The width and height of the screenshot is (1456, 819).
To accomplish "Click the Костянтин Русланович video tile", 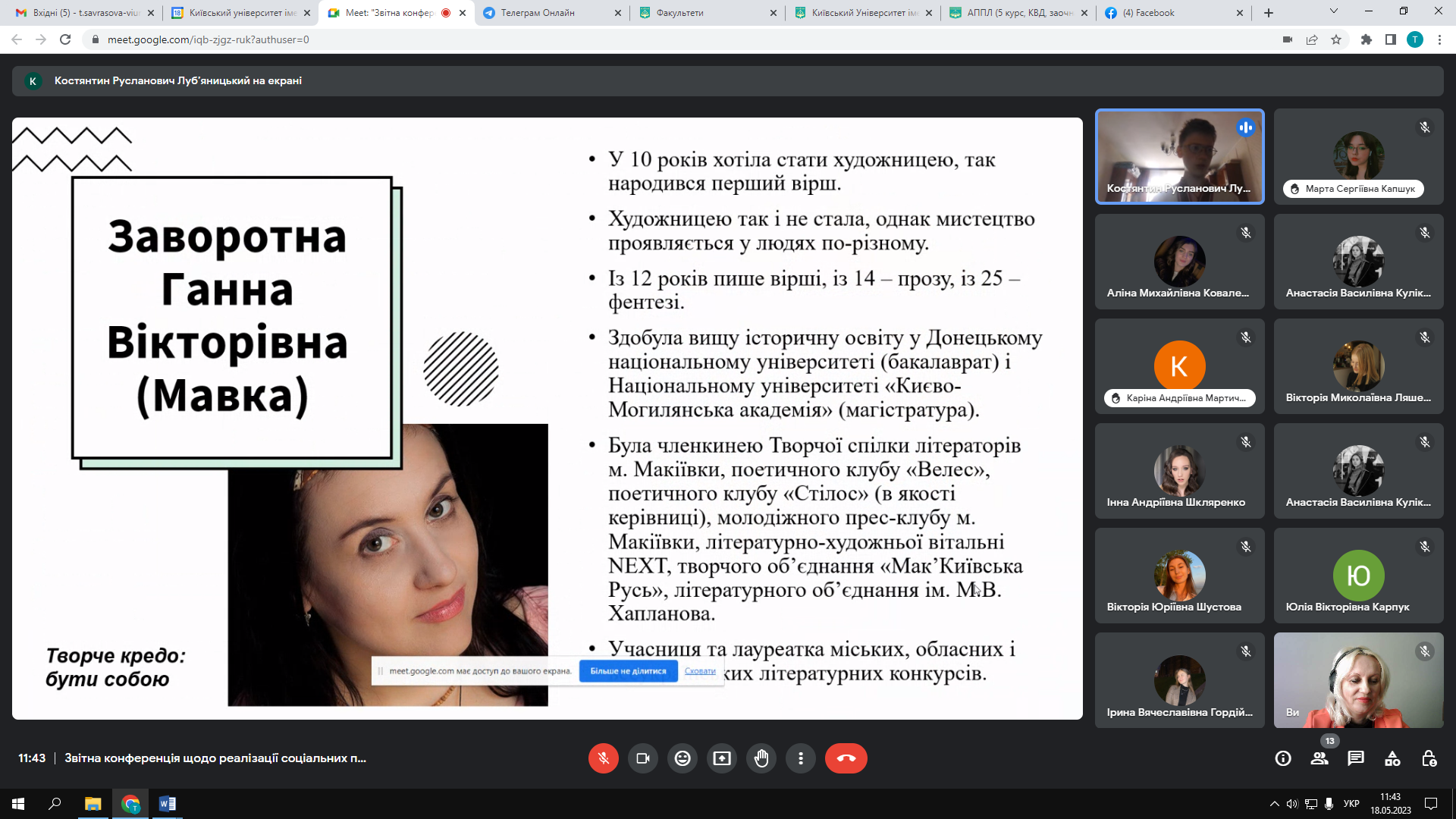I will (x=1179, y=156).
